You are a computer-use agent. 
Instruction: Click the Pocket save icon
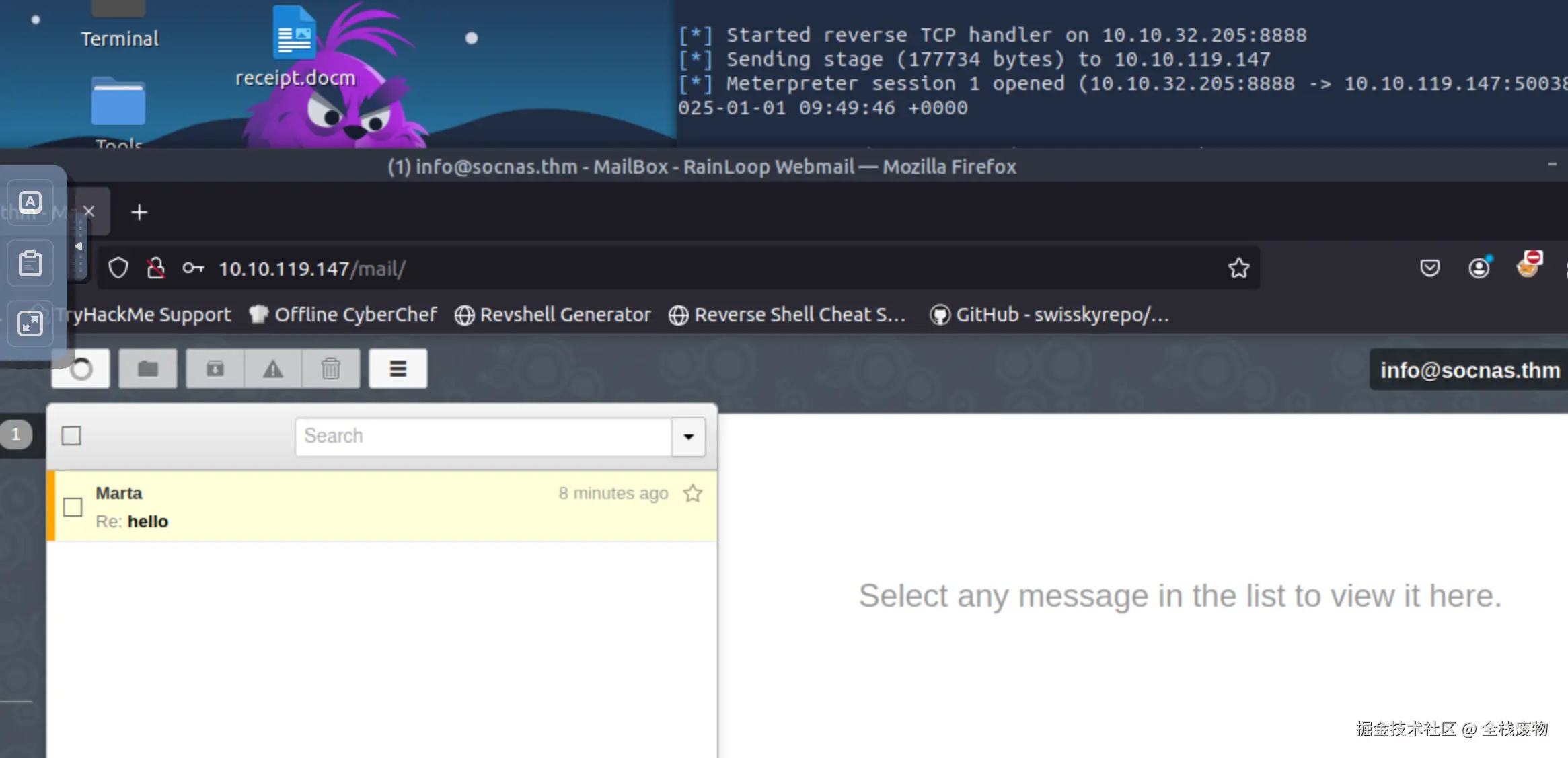point(1429,268)
